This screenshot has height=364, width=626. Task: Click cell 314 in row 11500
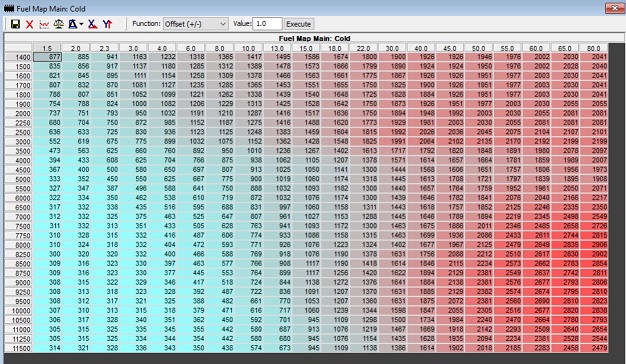tap(47, 348)
